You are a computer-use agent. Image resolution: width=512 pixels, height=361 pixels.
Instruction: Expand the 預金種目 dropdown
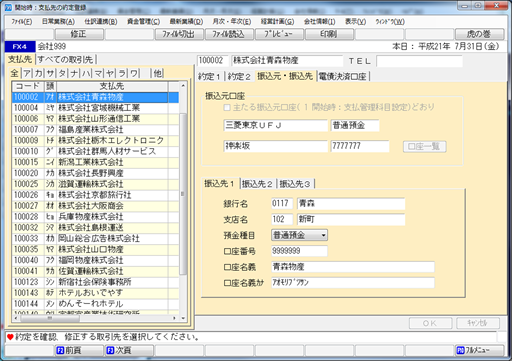pyautogui.click(x=323, y=235)
